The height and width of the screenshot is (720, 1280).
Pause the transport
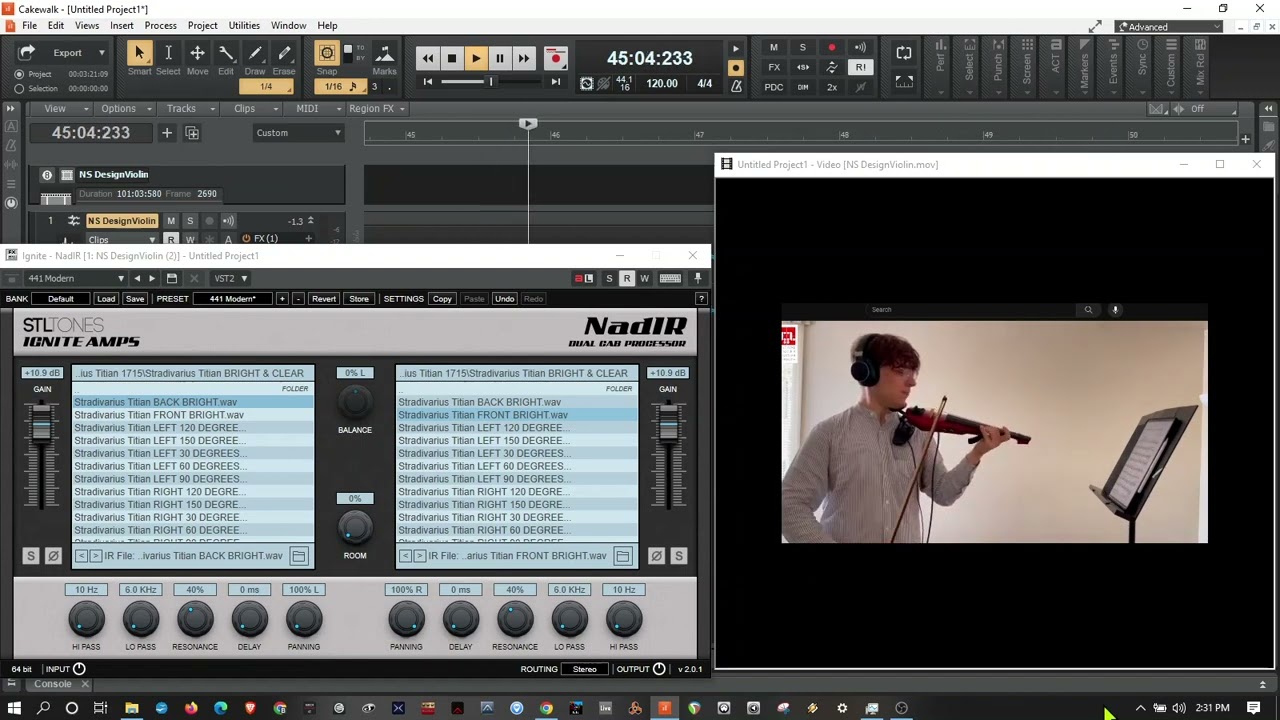coord(500,59)
